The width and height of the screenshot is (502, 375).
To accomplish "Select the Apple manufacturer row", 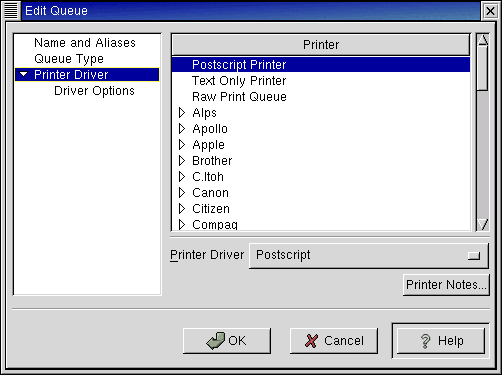I will point(321,145).
